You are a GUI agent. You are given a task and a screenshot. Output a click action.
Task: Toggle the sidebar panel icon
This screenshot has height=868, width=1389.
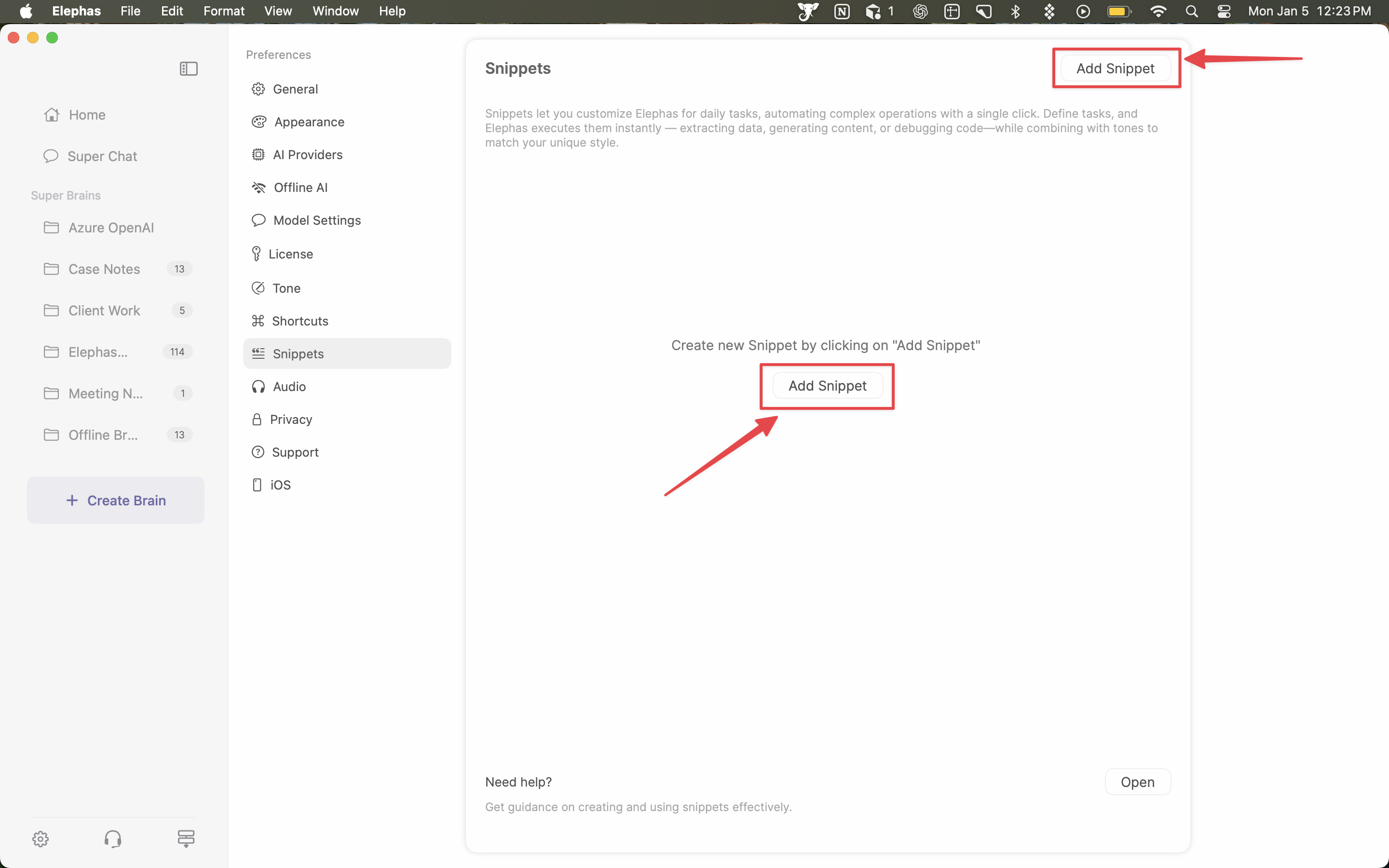tap(188, 69)
